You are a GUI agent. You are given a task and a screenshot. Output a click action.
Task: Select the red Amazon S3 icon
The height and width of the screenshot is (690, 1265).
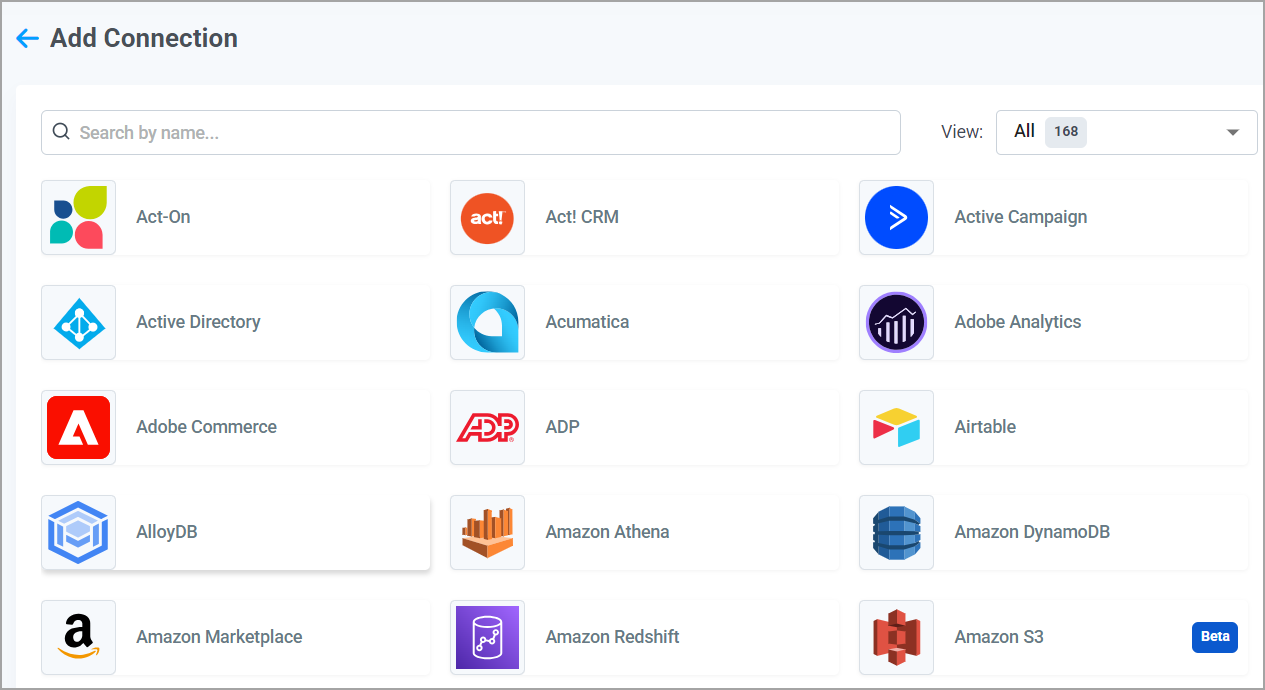pos(896,637)
